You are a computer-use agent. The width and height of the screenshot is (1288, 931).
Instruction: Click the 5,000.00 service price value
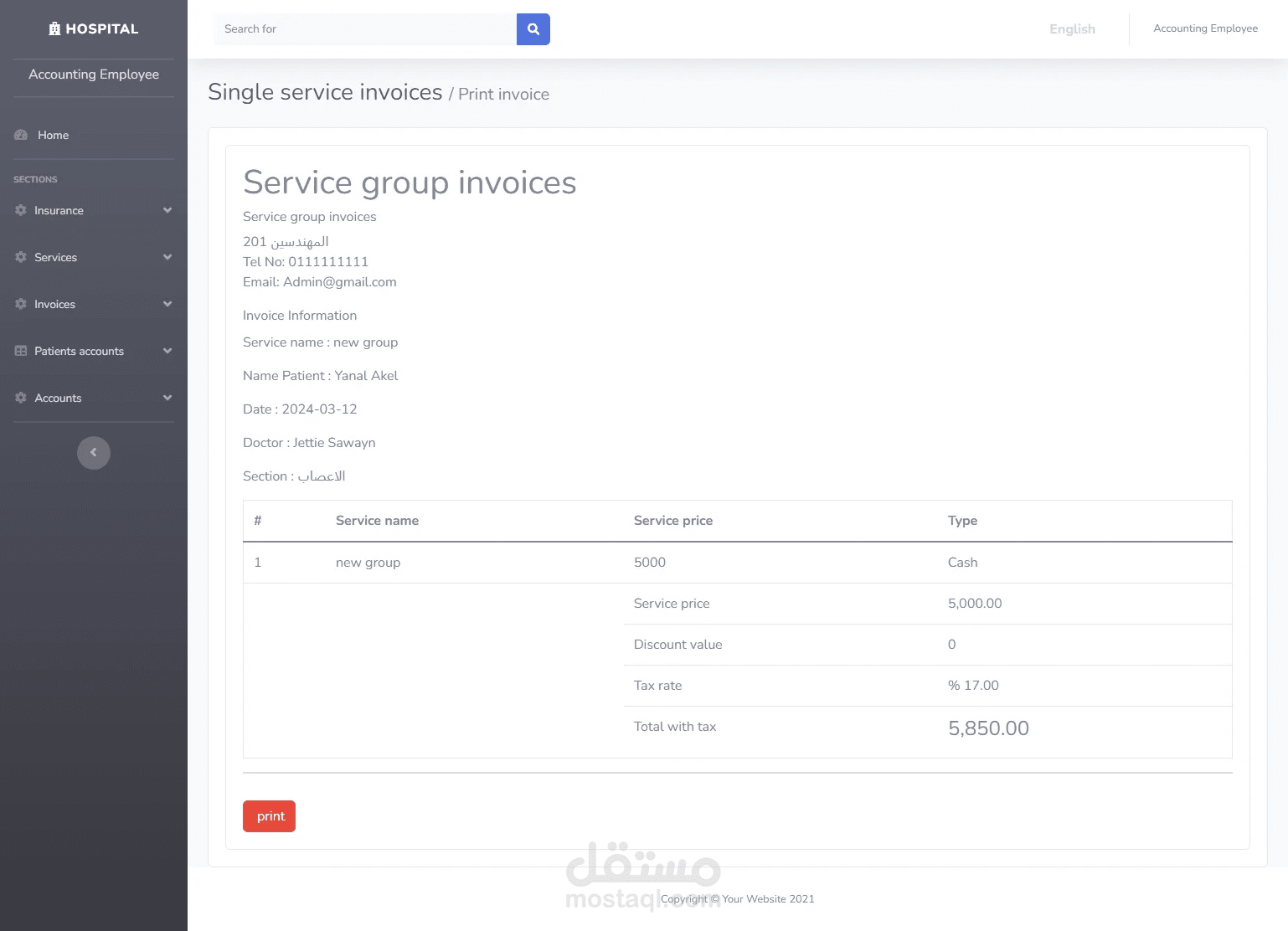pos(975,604)
